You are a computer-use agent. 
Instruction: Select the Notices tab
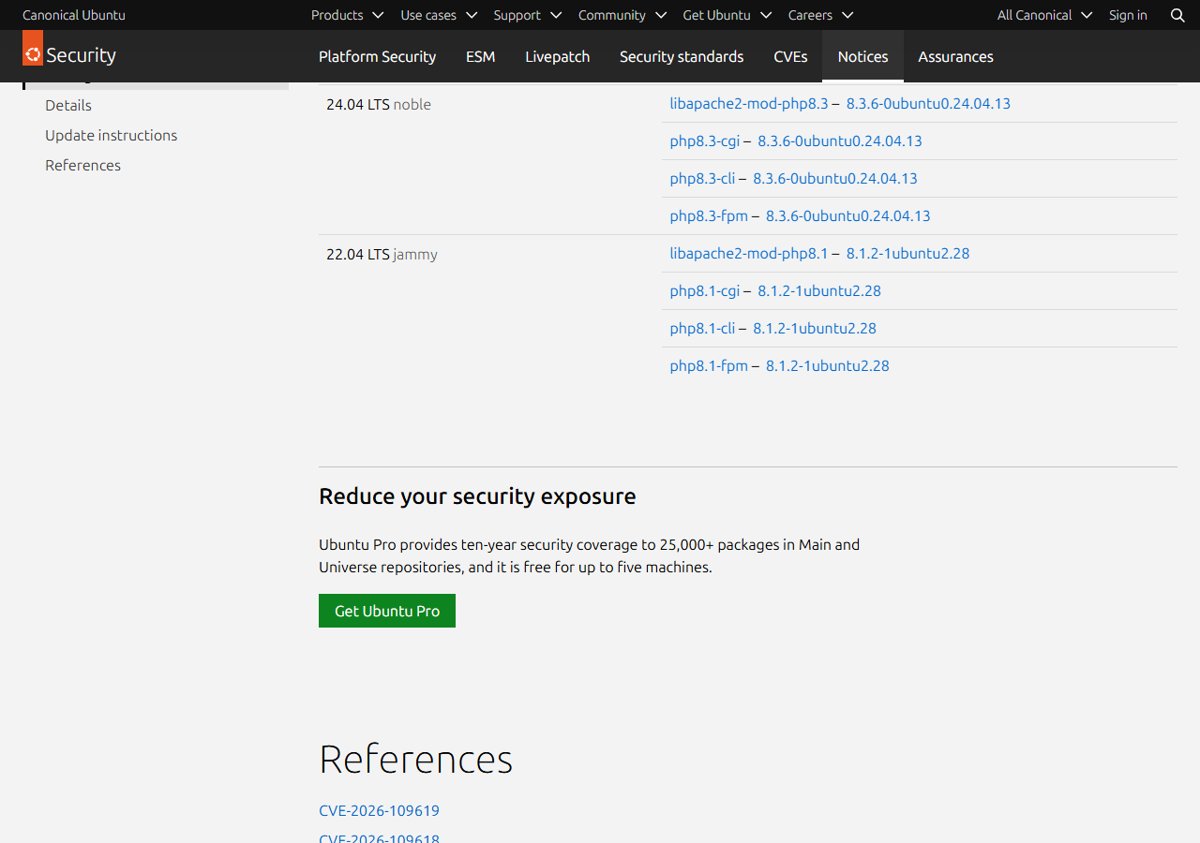863,56
